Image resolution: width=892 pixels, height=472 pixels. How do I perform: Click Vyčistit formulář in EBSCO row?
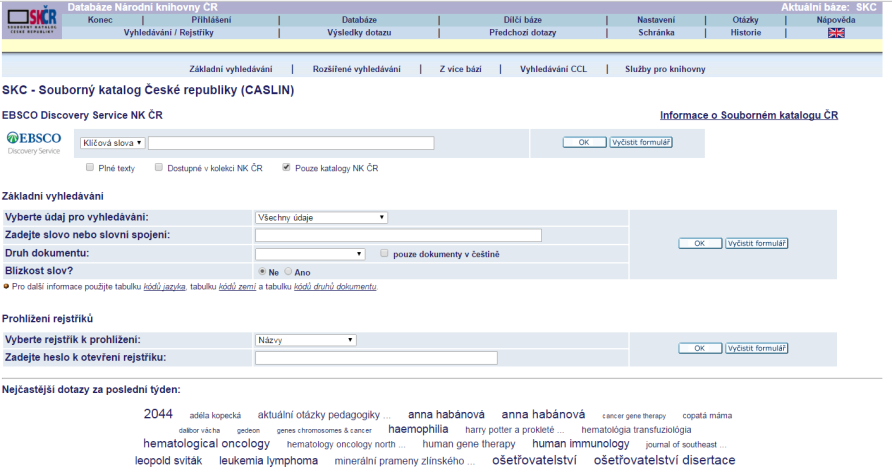(641, 142)
